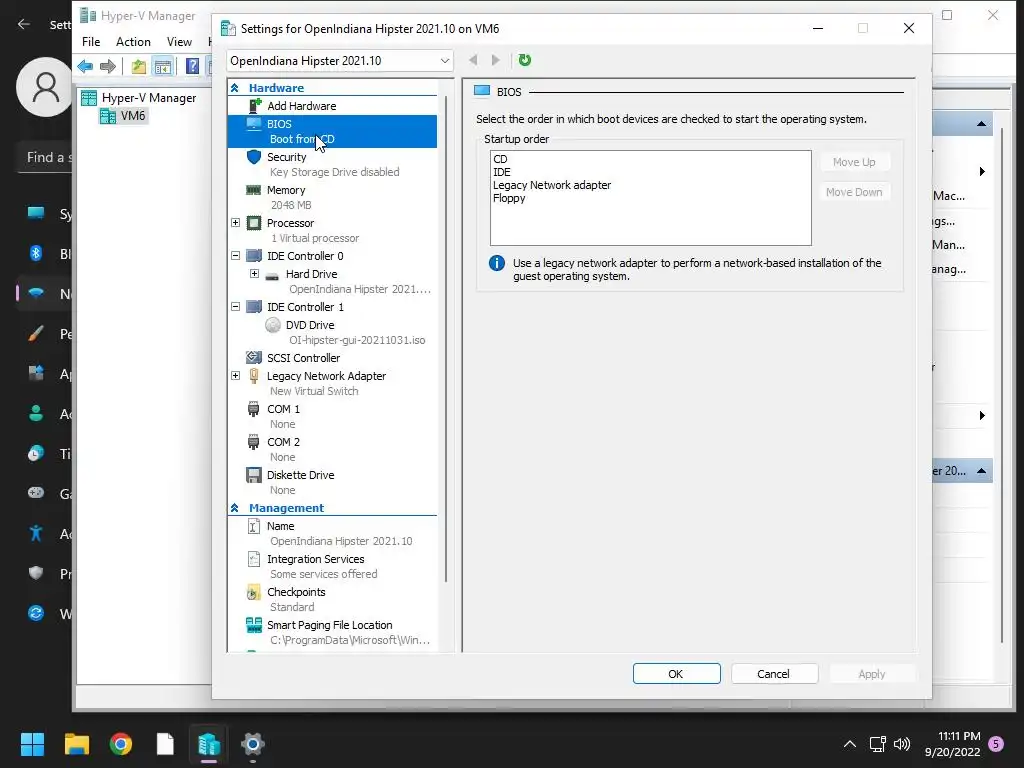Click the Hyper-V Manager taskbar icon
Screen dimensions: 1024x768
(x=209, y=743)
